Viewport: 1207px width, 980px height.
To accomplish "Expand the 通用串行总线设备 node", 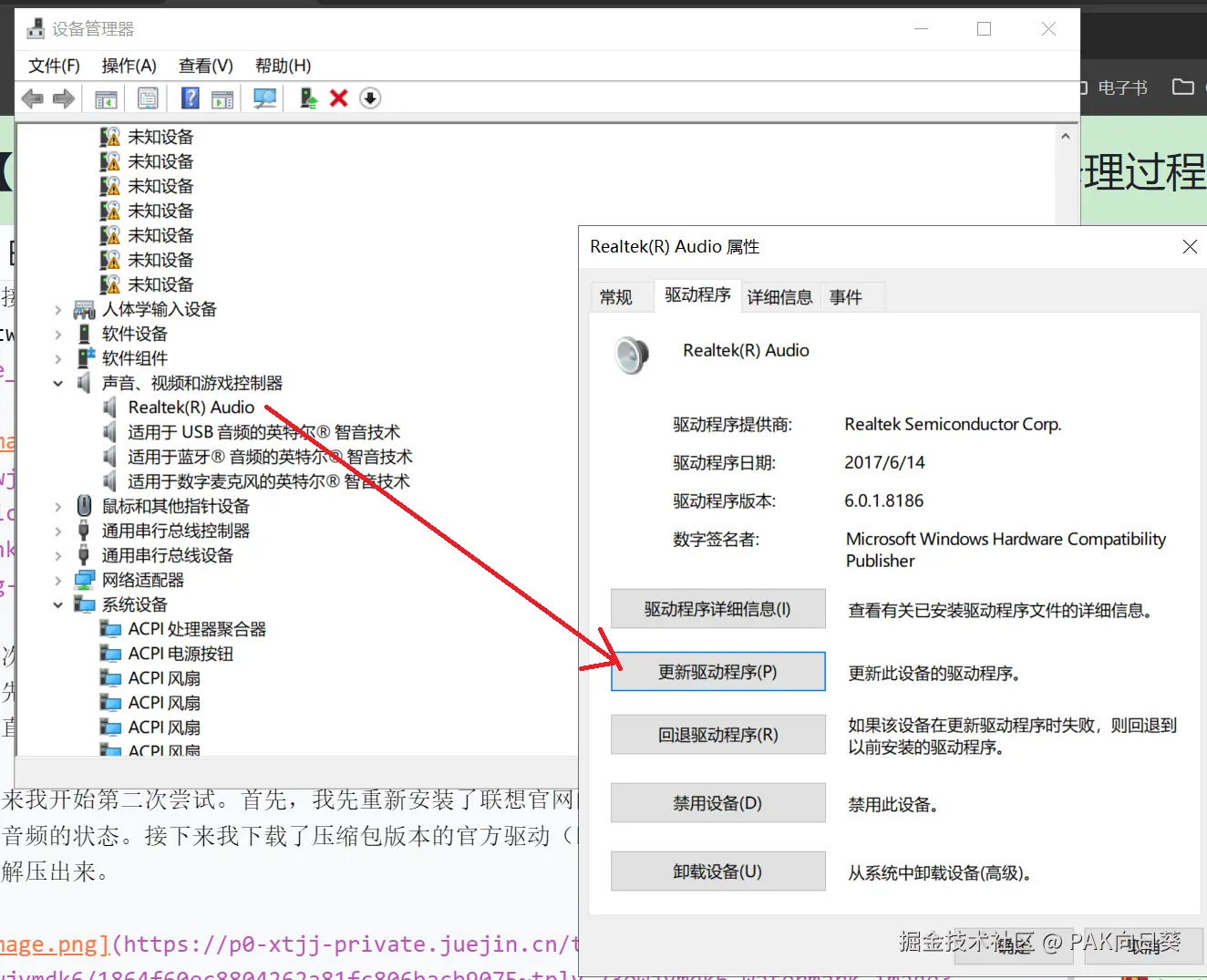I will [x=57, y=556].
